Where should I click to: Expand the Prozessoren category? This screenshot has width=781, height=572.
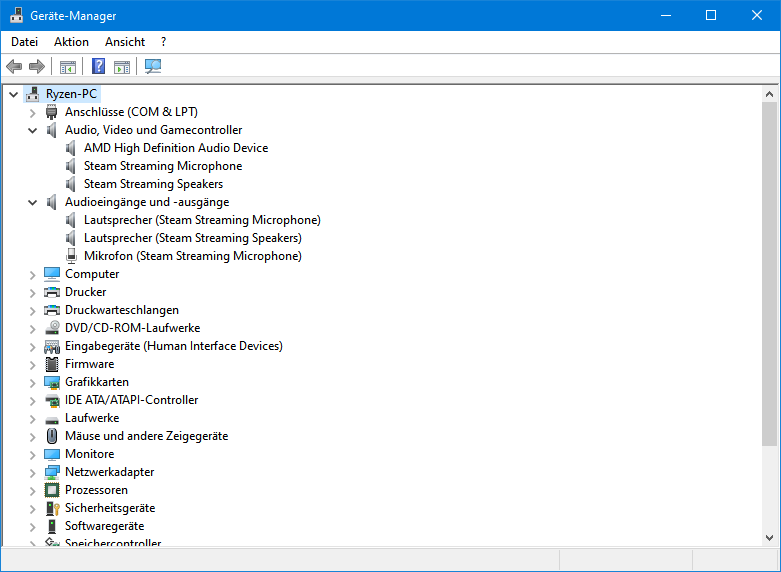pyautogui.click(x=32, y=491)
